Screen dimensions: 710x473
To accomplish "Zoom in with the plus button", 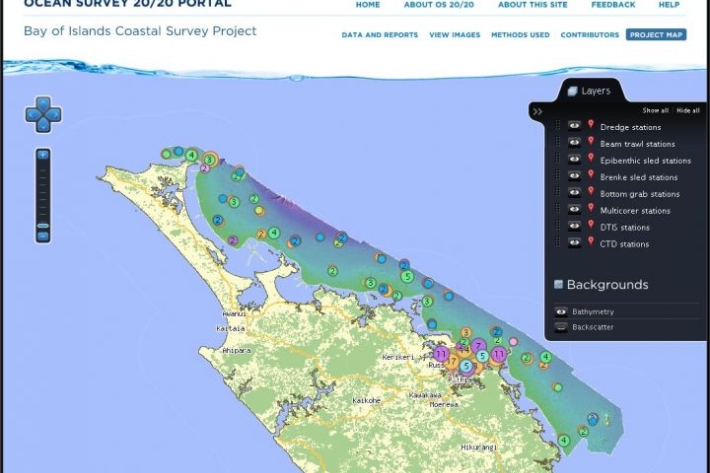I will 43,155.
